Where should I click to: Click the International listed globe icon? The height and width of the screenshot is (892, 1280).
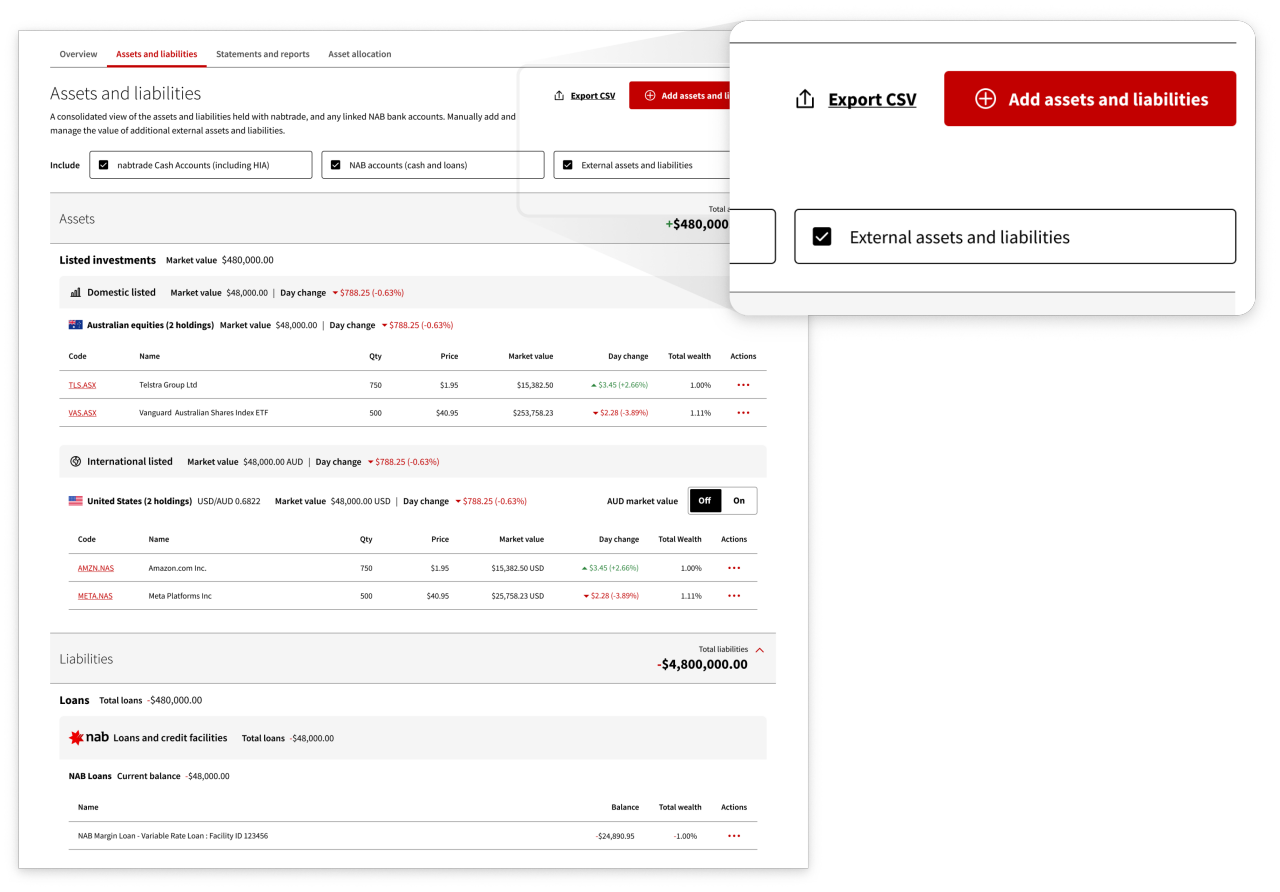[x=76, y=462]
